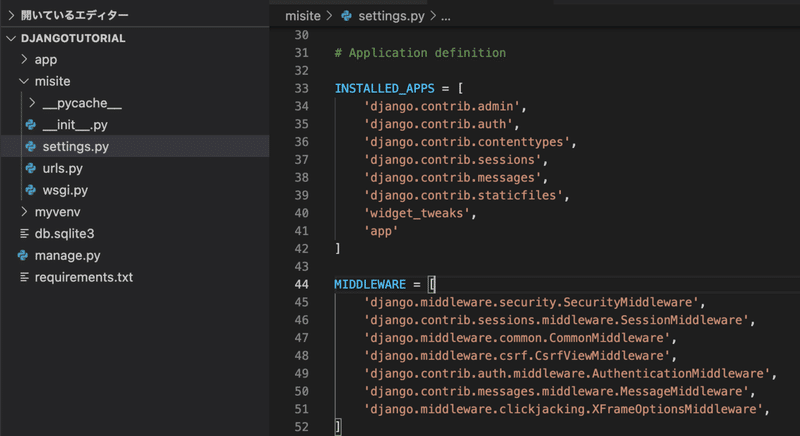The height and width of the screenshot is (436, 800).
Task: Click the CommonMiddleware string
Action: pyautogui.click(x=516, y=338)
